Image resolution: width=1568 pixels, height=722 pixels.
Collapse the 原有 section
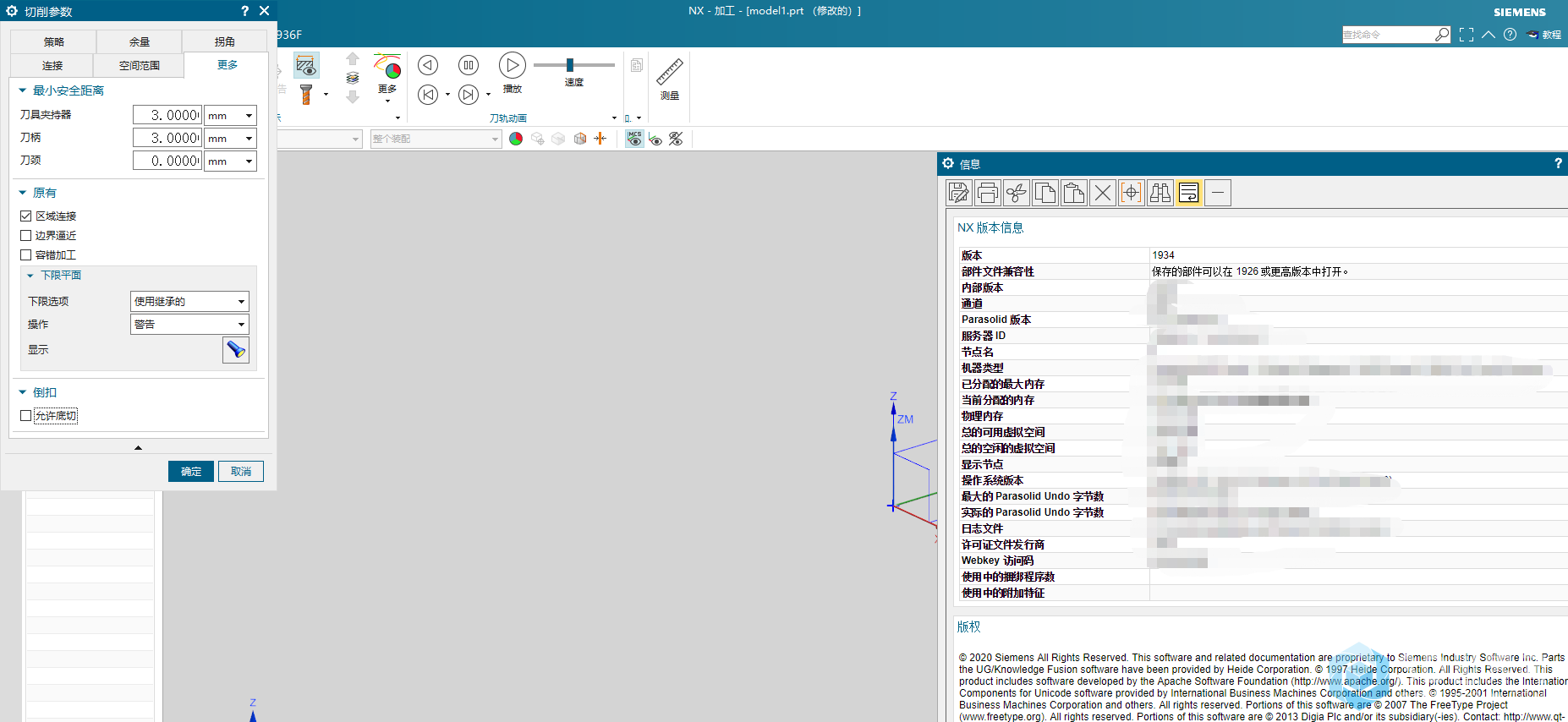[x=23, y=193]
